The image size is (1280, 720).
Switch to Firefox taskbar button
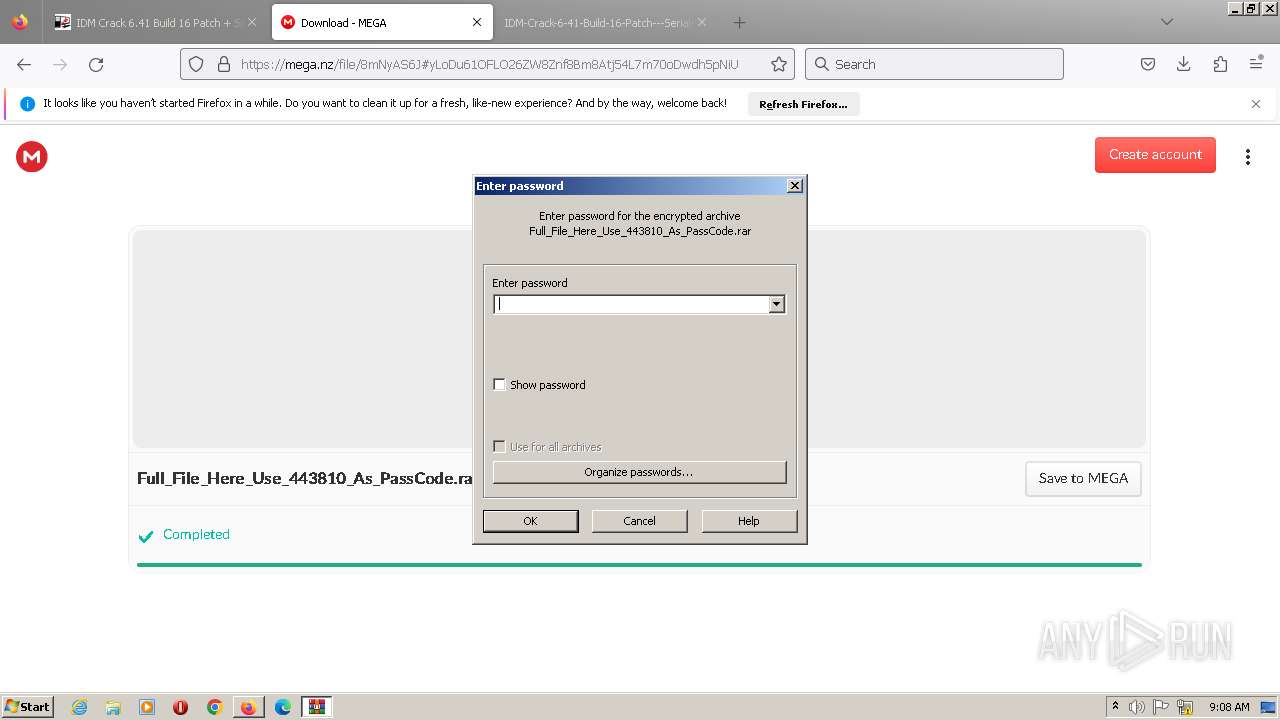pyautogui.click(x=248, y=707)
